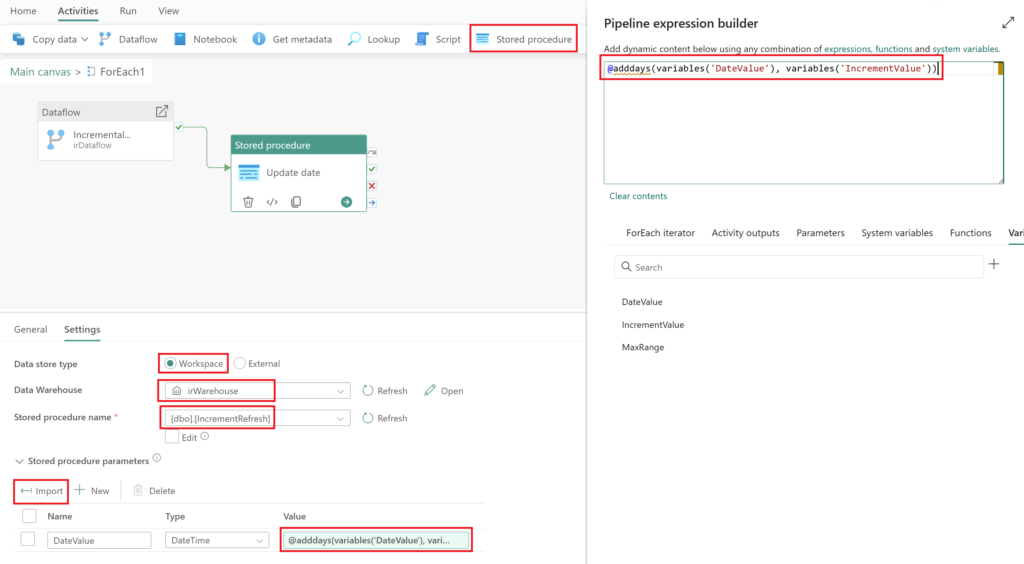Open the expressions help link
The width and height of the screenshot is (1024, 564).
(847, 49)
